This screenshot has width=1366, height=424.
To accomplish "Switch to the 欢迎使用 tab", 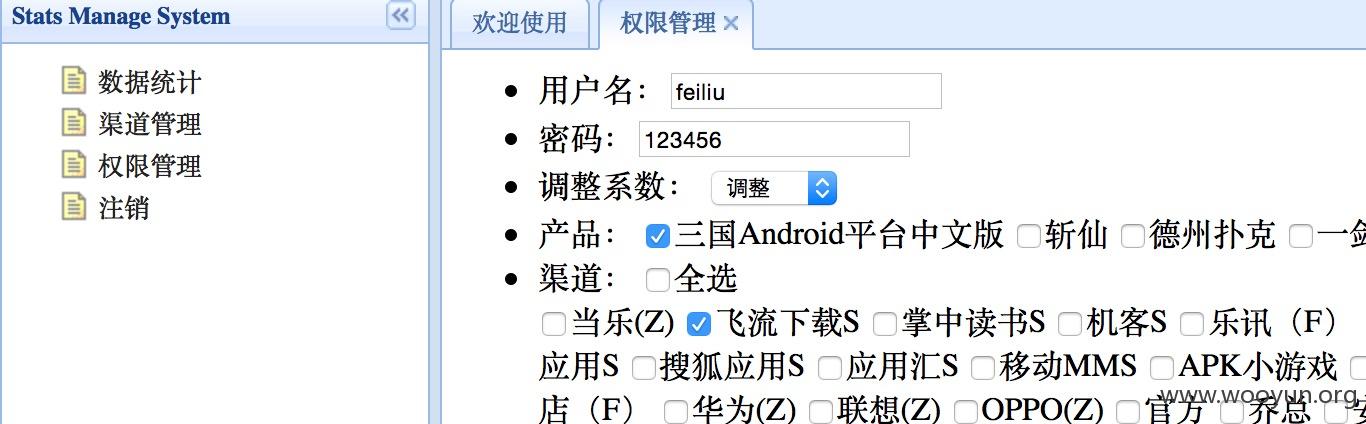I will [x=519, y=23].
